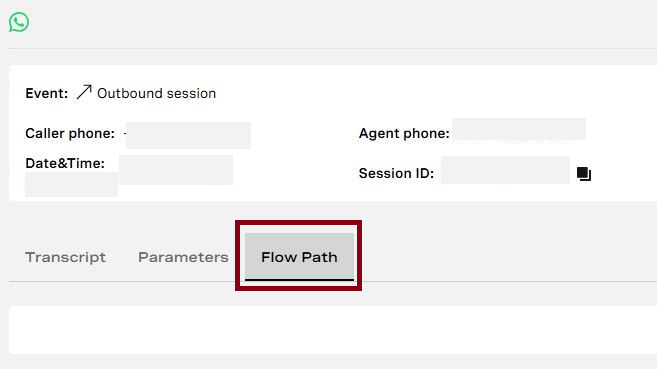Click the redacted box under Date&Time label
Image resolution: width=663 pixels, height=369 pixels.
tap(71, 184)
